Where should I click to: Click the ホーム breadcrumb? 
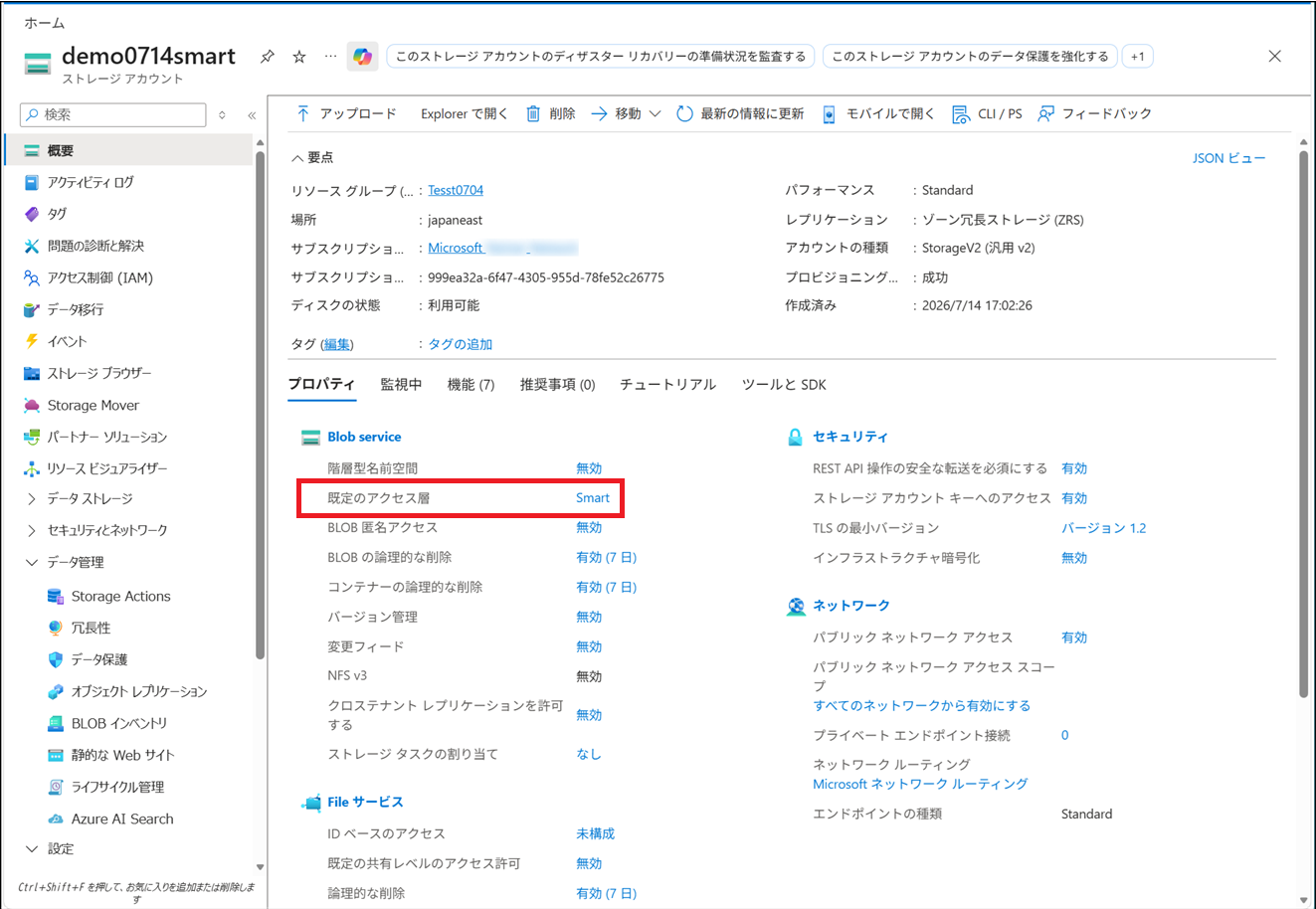[44, 23]
